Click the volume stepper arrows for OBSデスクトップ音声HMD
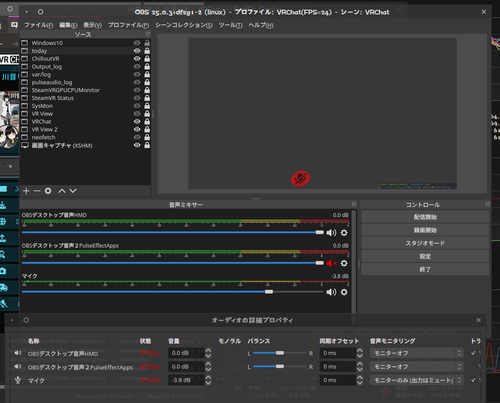The image size is (500, 403). click(x=208, y=353)
